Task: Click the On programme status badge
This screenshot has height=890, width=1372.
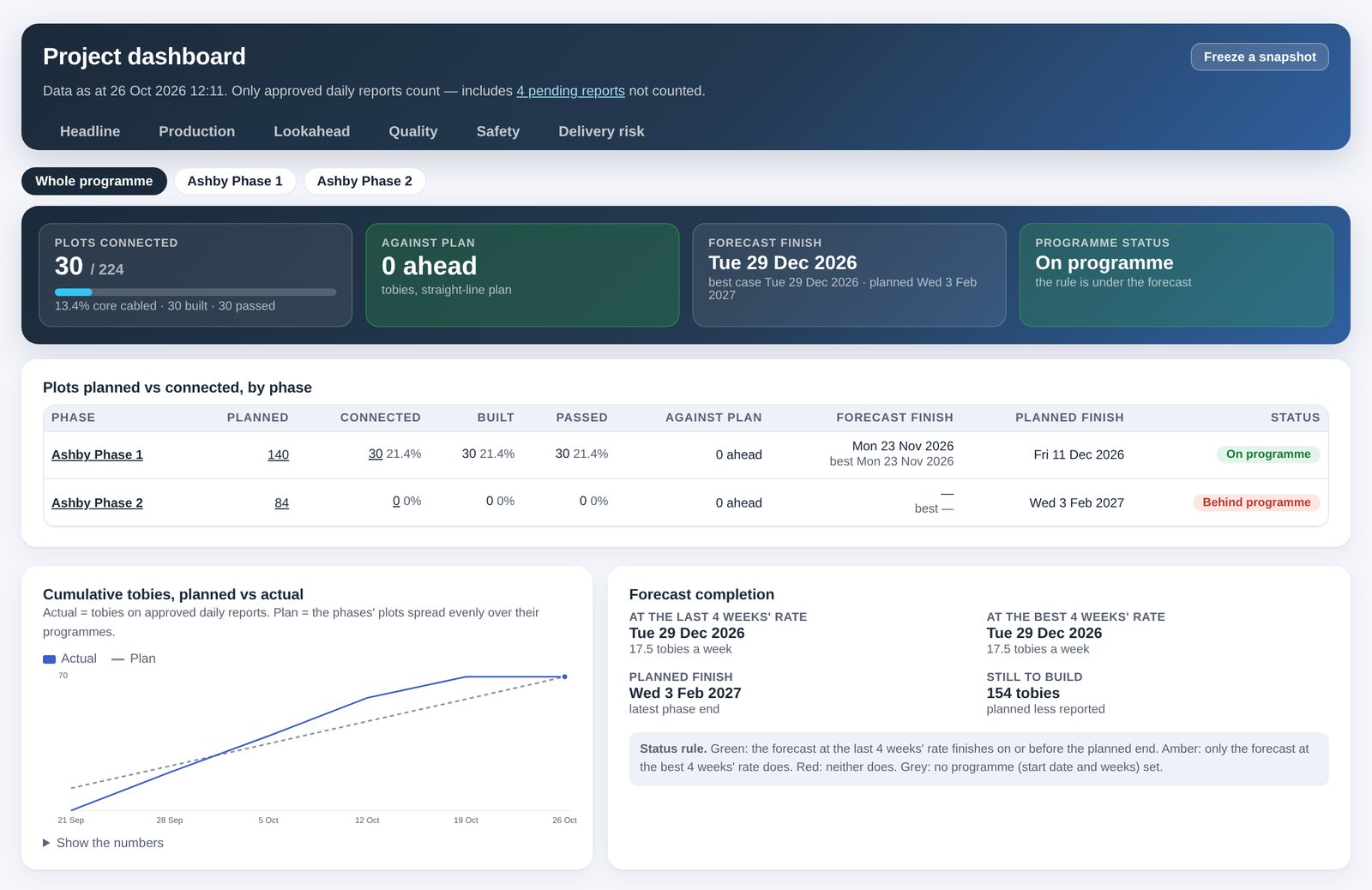Action: pyautogui.click(x=1268, y=454)
